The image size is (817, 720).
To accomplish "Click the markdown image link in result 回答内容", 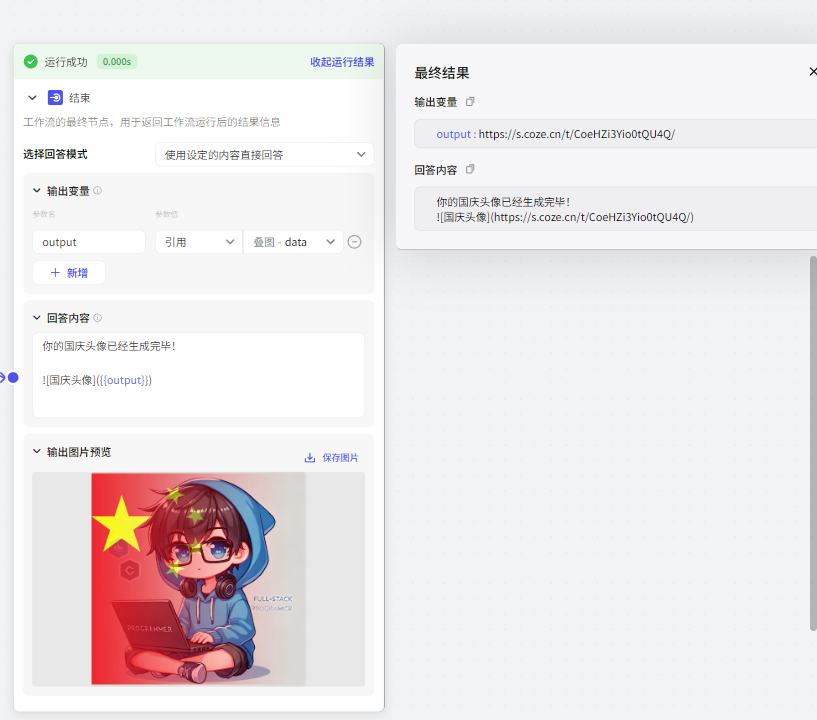I will 565,217.
